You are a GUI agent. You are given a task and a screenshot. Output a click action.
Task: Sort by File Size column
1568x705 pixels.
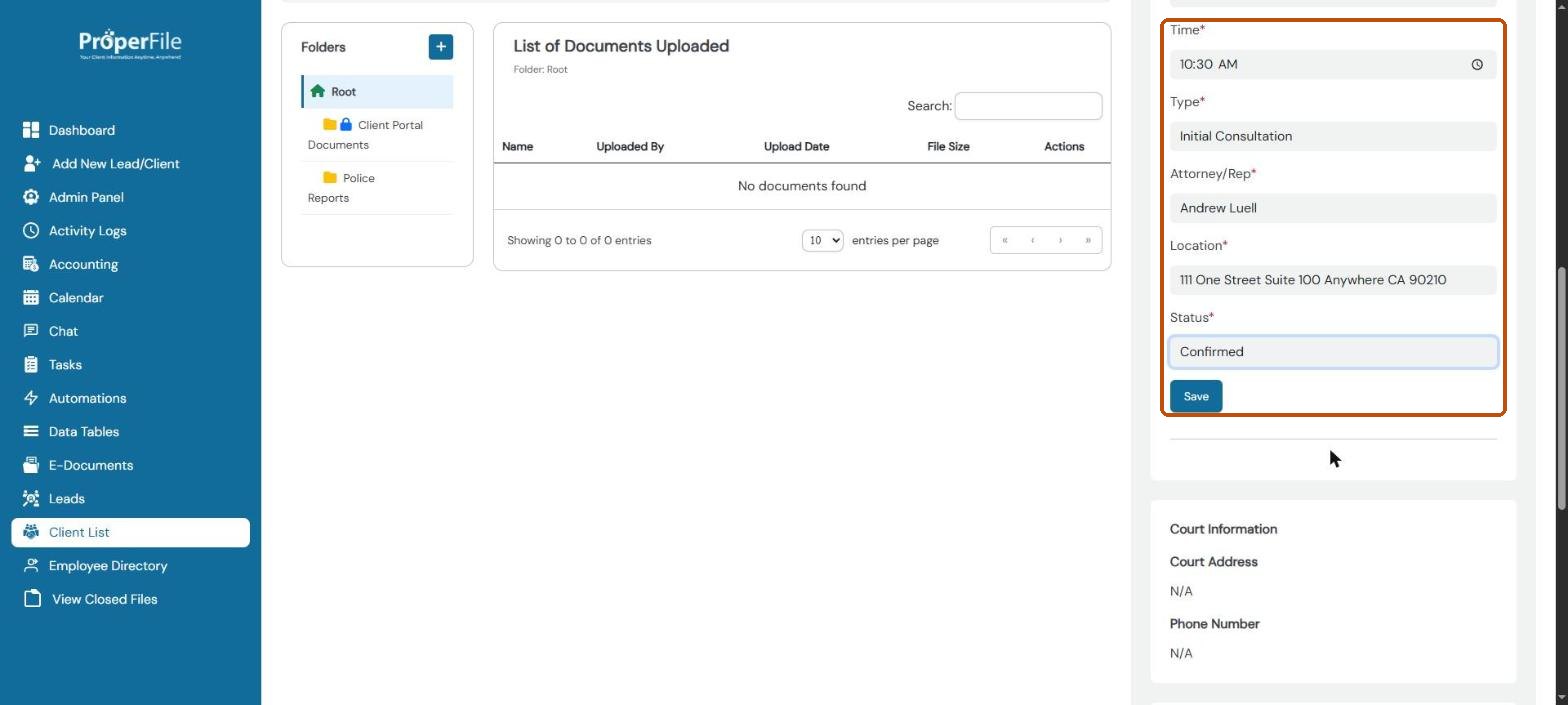(948, 146)
